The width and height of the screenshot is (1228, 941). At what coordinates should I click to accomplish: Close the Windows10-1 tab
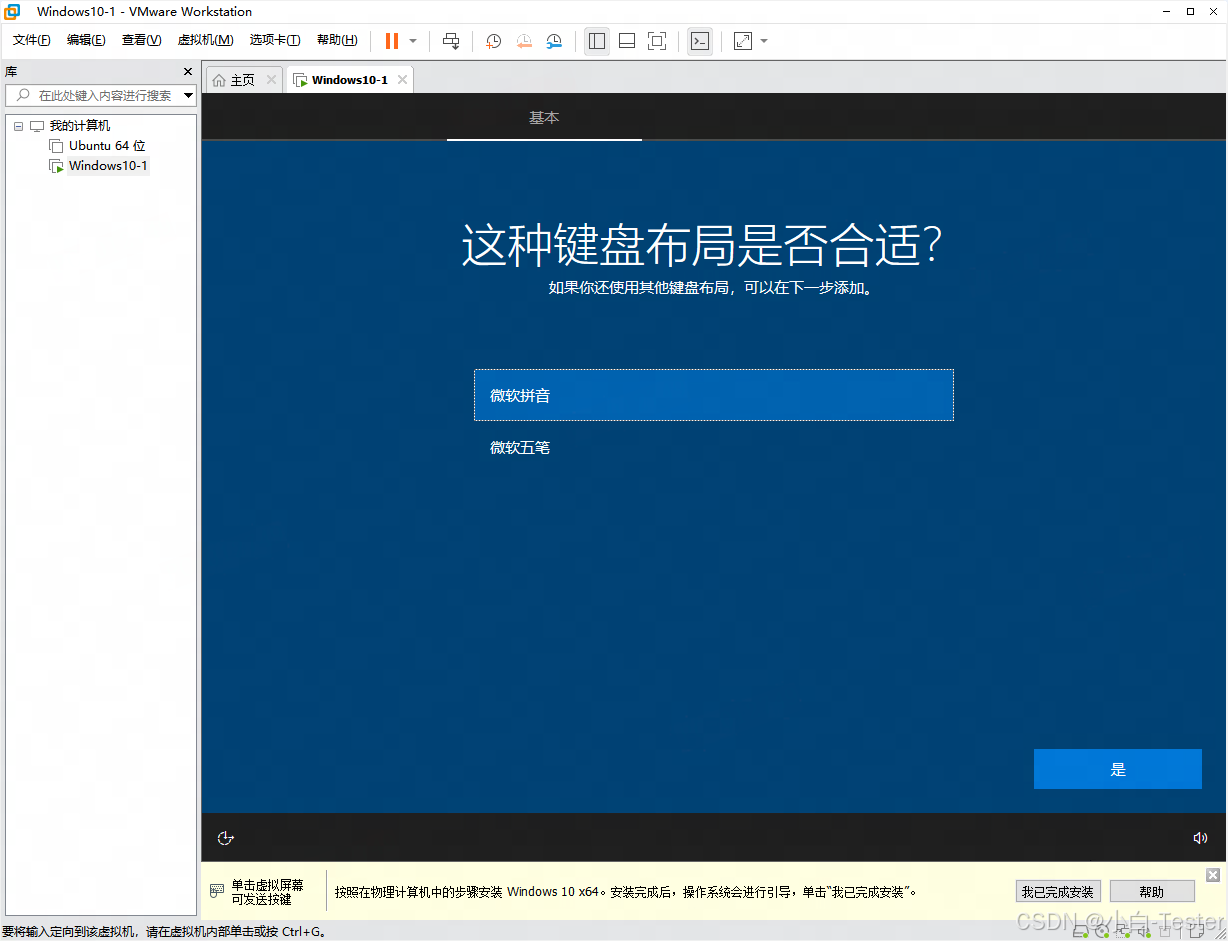(402, 80)
